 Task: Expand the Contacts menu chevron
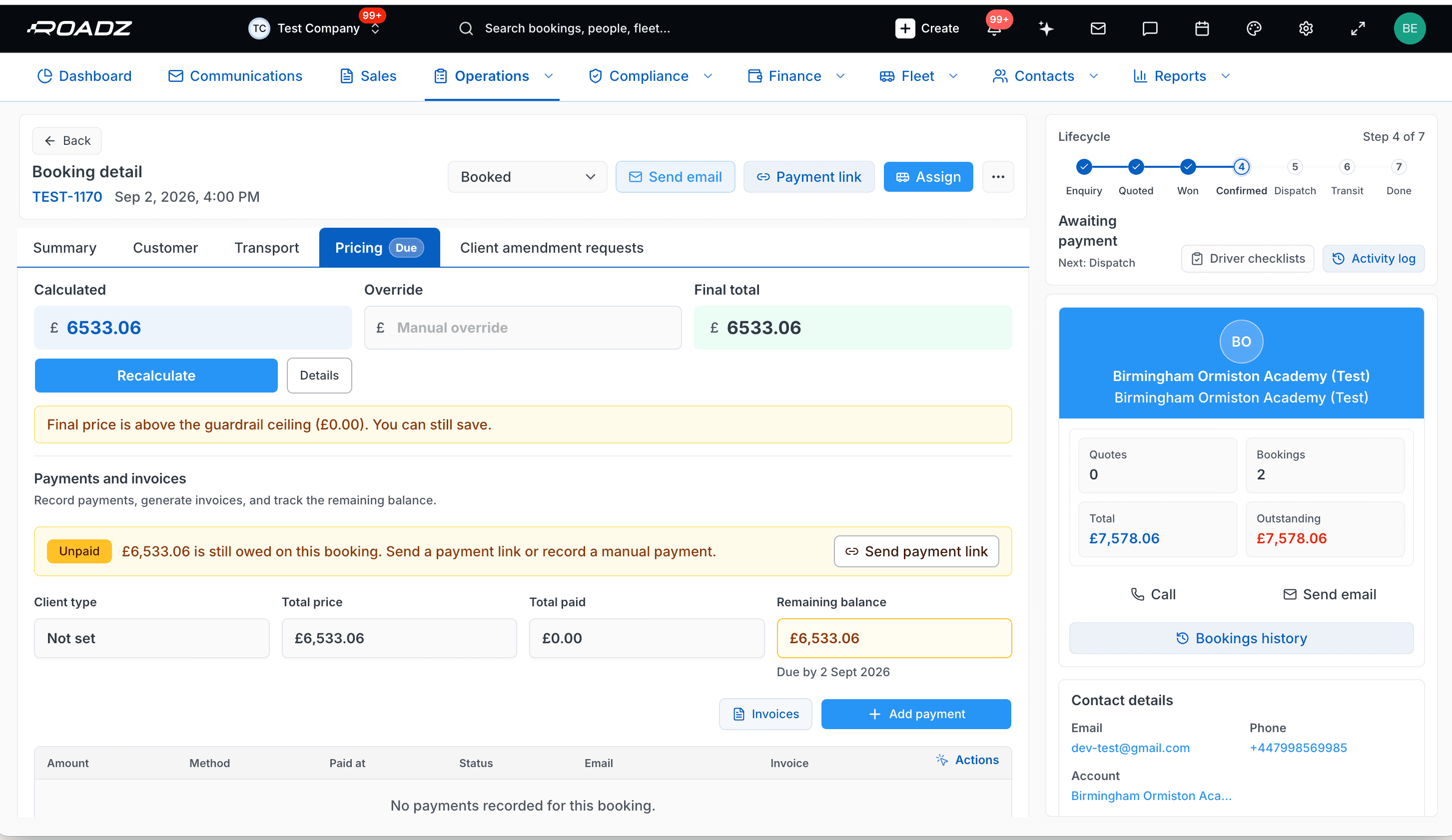click(1094, 76)
